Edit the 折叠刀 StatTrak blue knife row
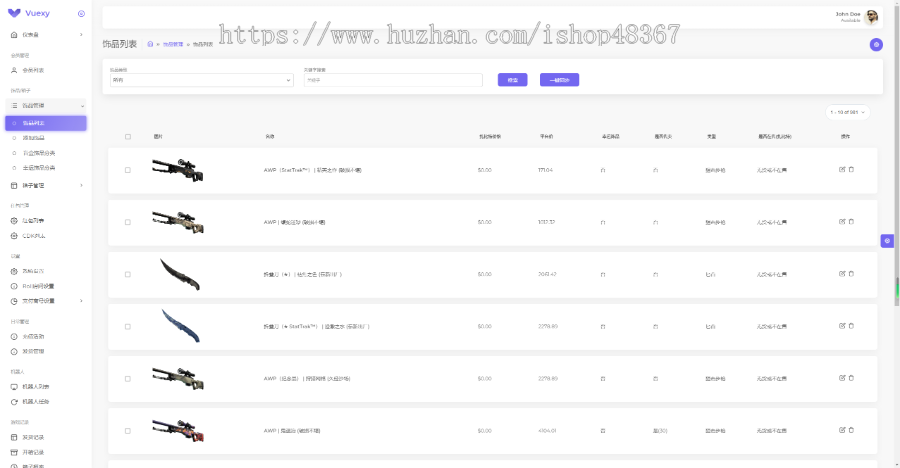This screenshot has width=900, height=468. [x=842, y=326]
